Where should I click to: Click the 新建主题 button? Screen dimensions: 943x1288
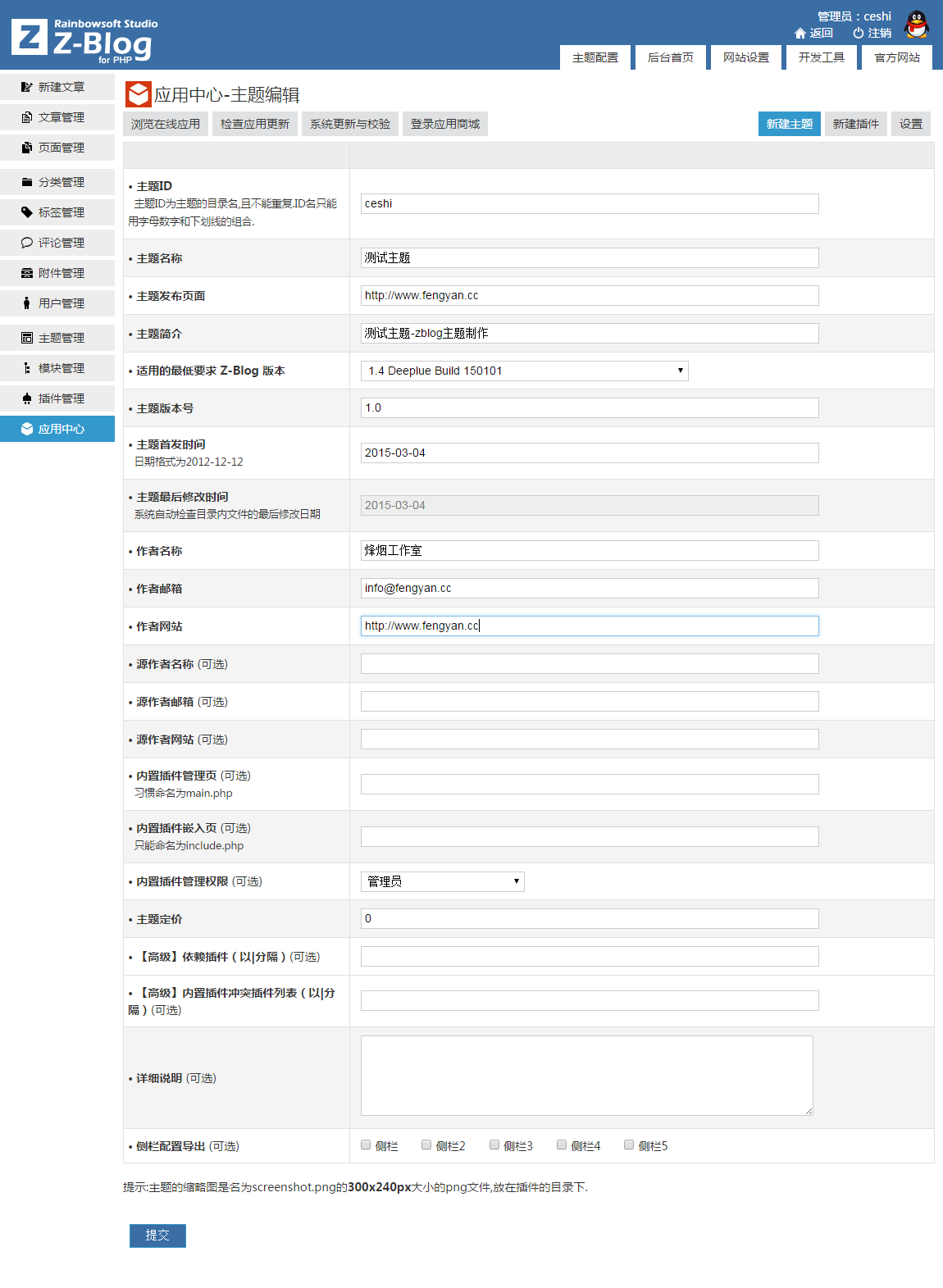[x=790, y=124]
